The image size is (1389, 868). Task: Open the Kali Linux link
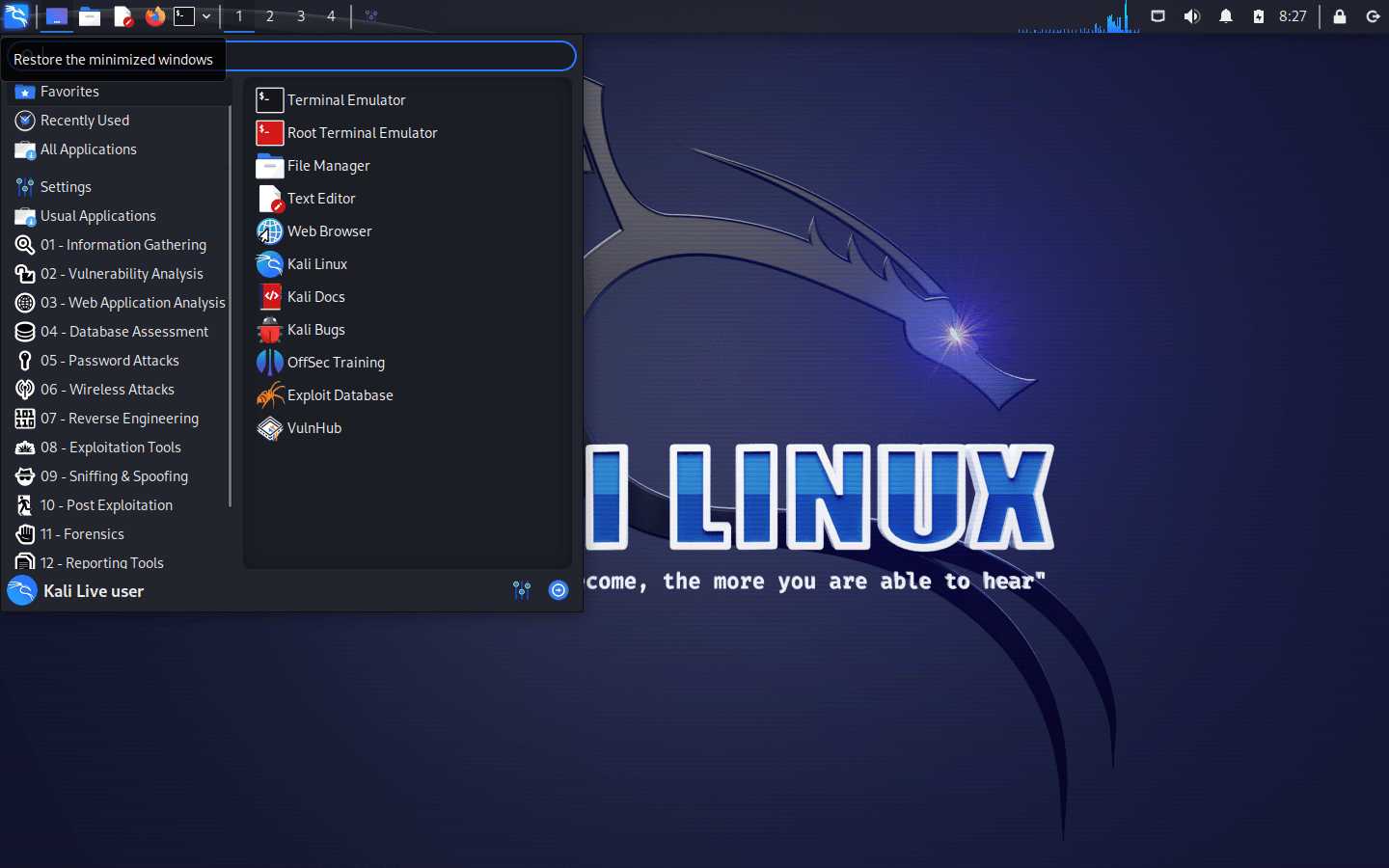point(407,264)
